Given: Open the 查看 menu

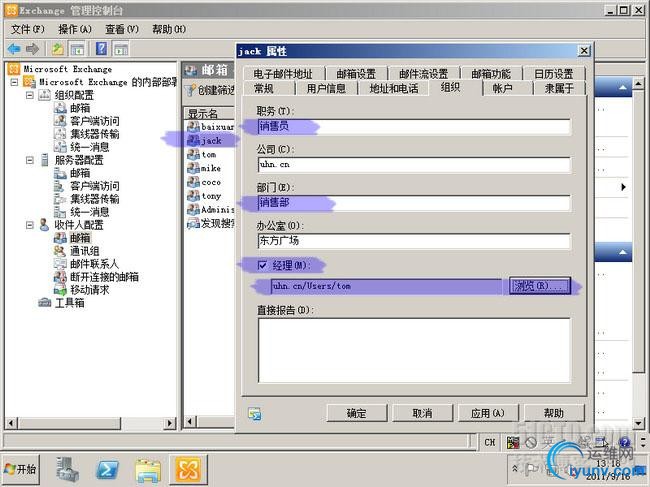Looking at the screenshot, I should [121, 29].
